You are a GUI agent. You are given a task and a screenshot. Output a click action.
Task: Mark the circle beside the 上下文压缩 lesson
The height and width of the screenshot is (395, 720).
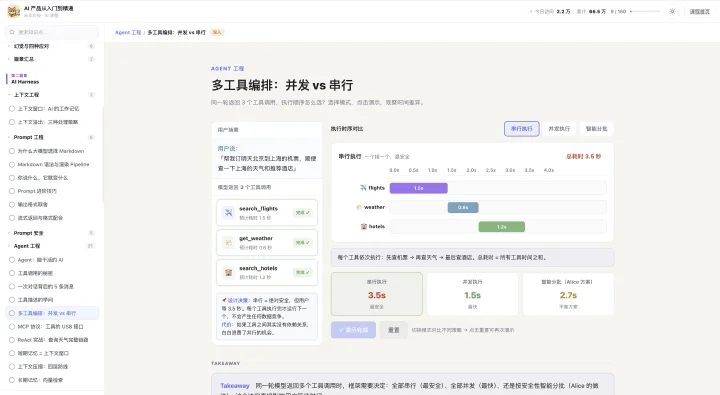pos(12,367)
